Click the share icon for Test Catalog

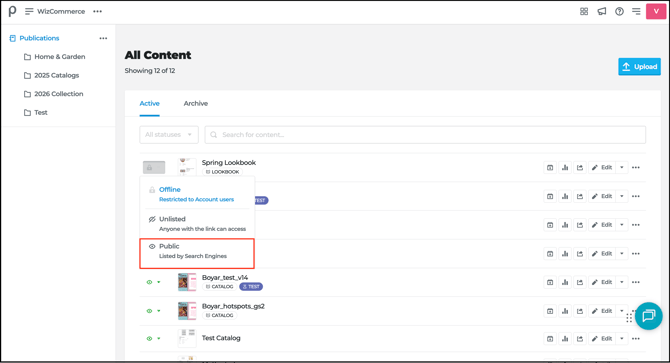pyautogui.click(x=580, y=339)
